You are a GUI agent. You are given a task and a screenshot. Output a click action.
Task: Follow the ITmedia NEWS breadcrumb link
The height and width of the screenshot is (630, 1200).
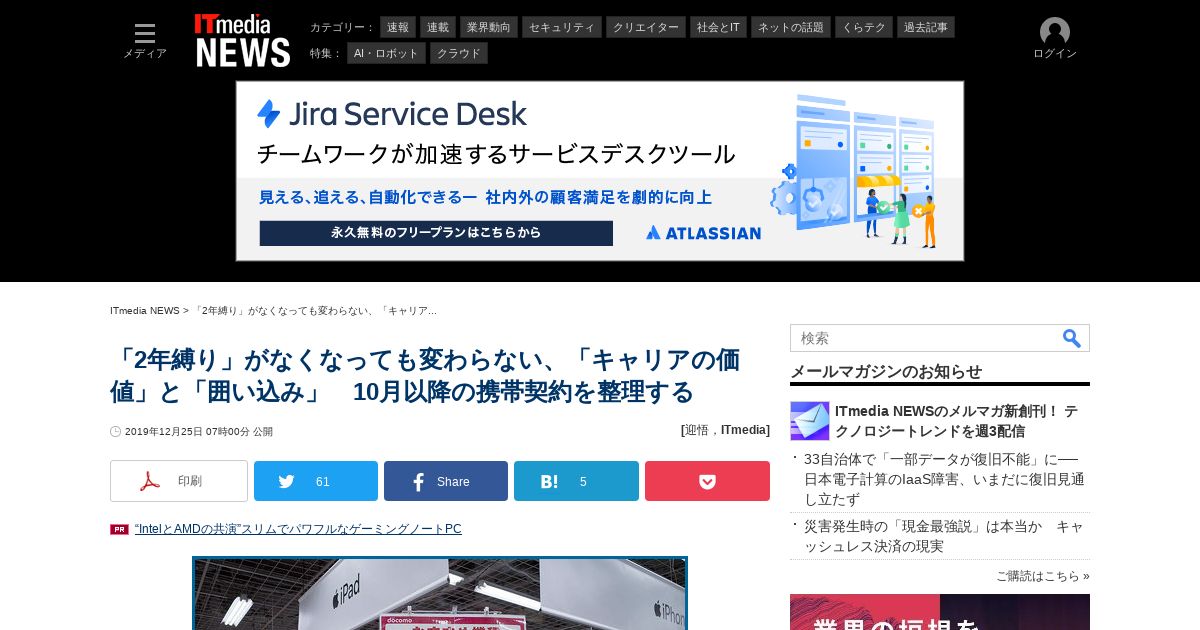point(145,311)
